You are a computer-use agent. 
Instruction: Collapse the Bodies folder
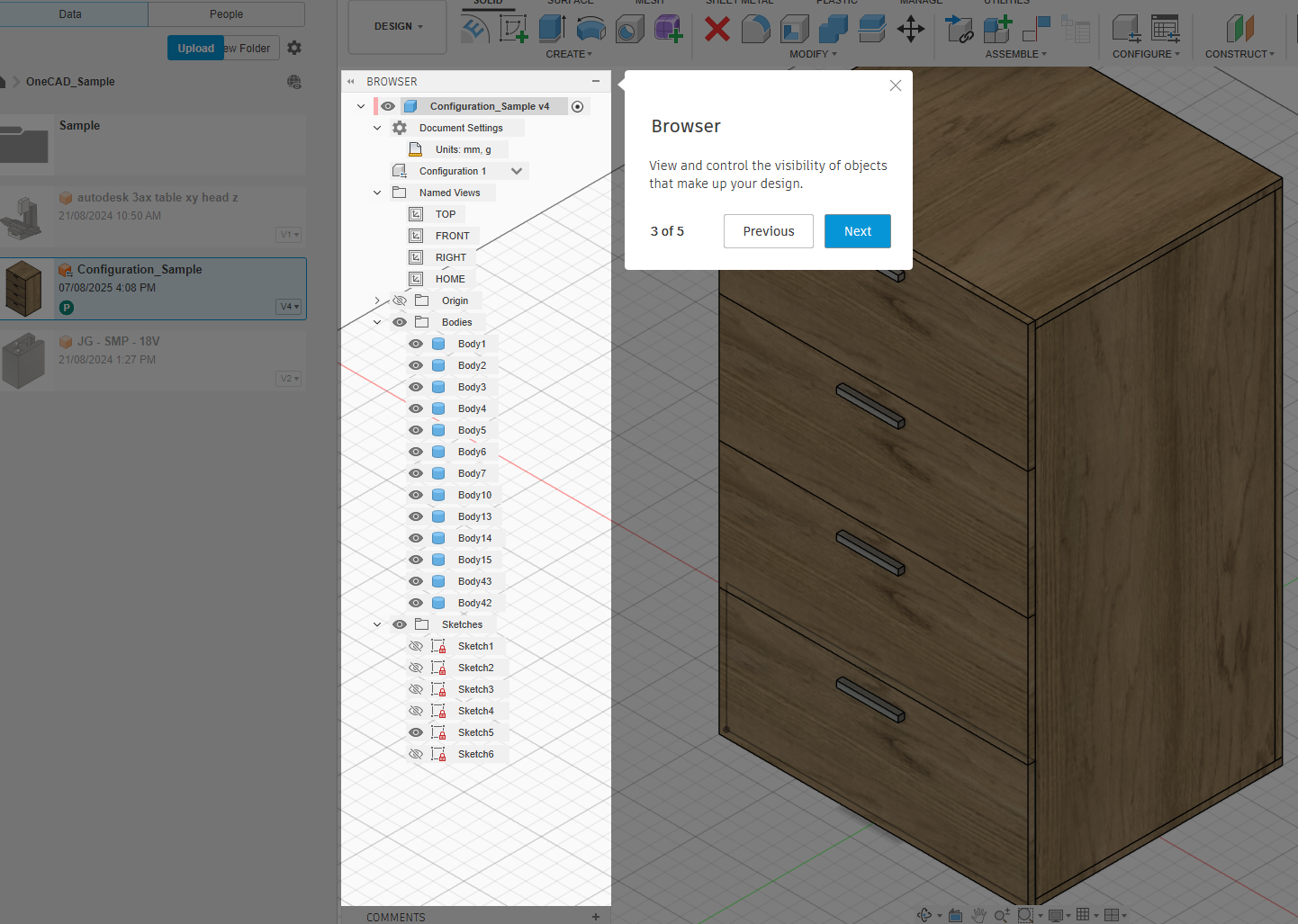pos(377,322)
